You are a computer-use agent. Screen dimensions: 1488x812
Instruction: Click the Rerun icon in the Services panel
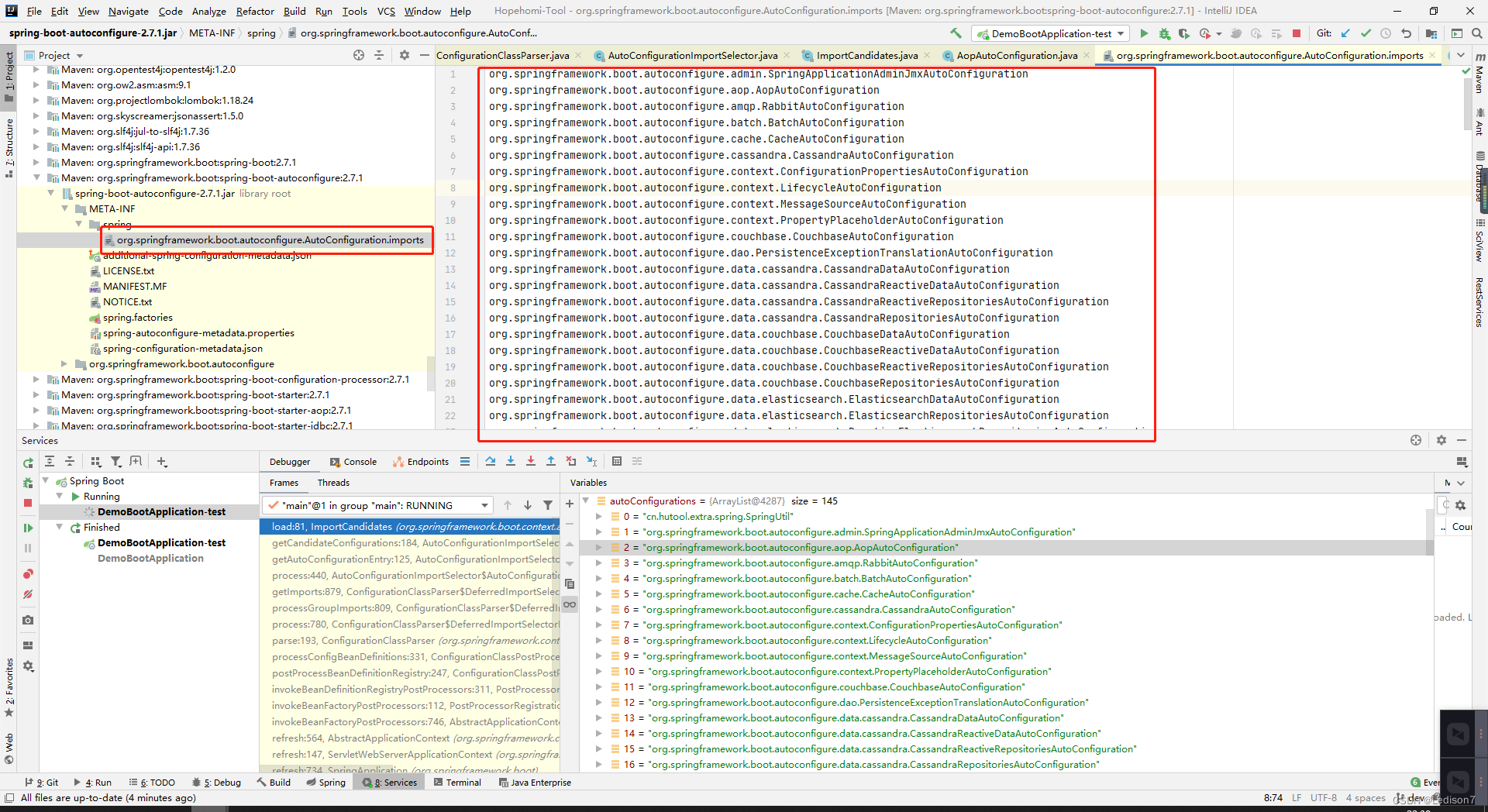point(28,463)
